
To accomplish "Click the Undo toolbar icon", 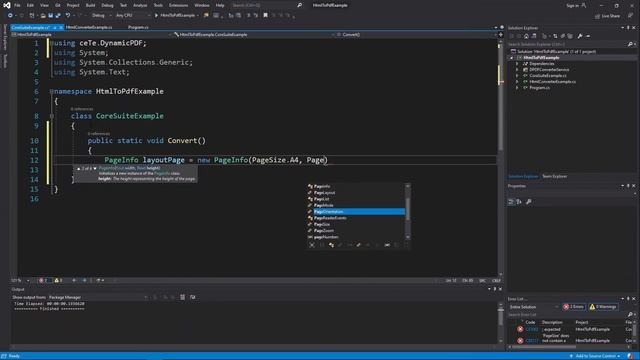I will click(x=68, y=16).
